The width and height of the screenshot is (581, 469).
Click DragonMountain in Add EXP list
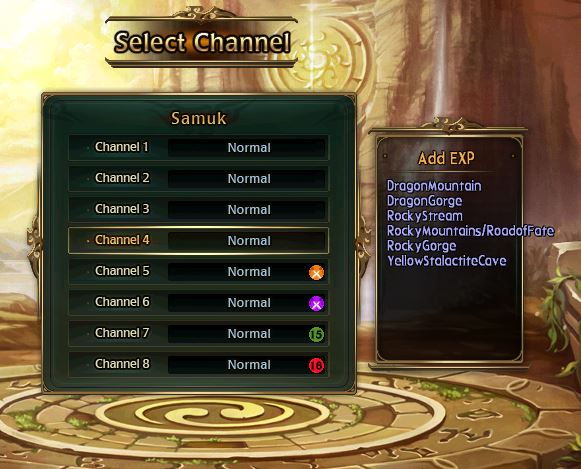pos(434,186)
